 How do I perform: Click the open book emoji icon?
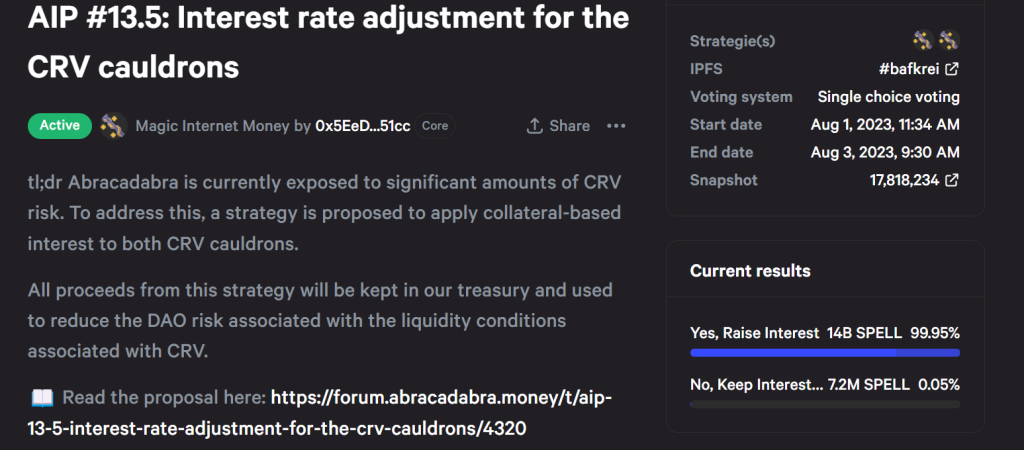click(x=42, y=398)
